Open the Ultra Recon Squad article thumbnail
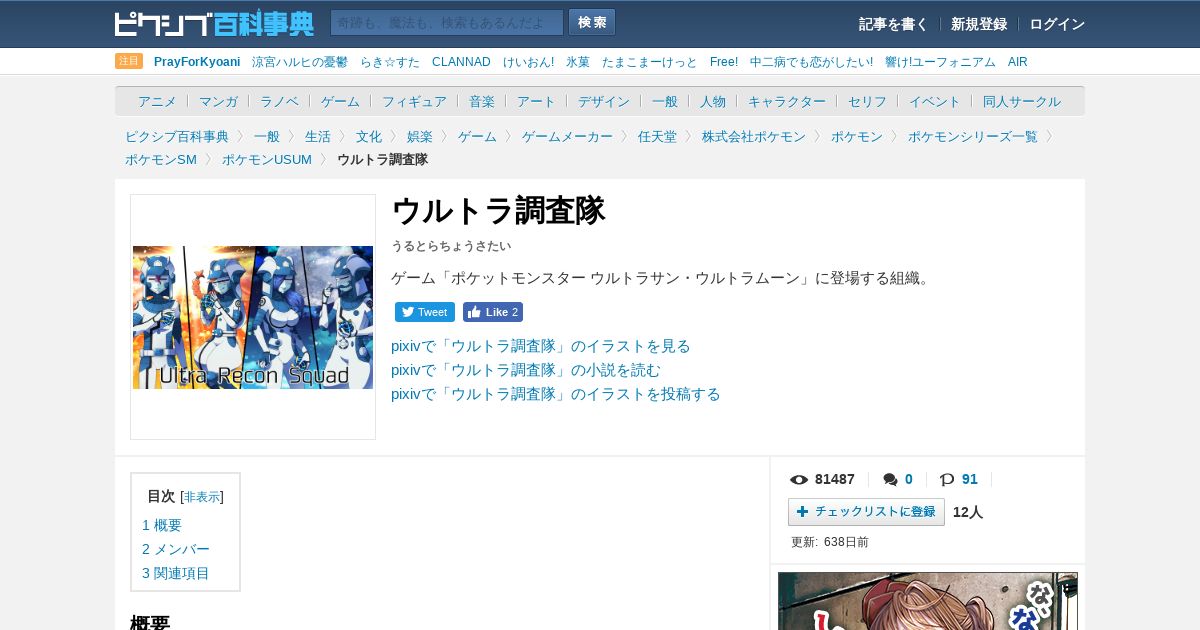The width and height of the screenshot is (1200, 630). pyautogui.click(x=253, y=317)
